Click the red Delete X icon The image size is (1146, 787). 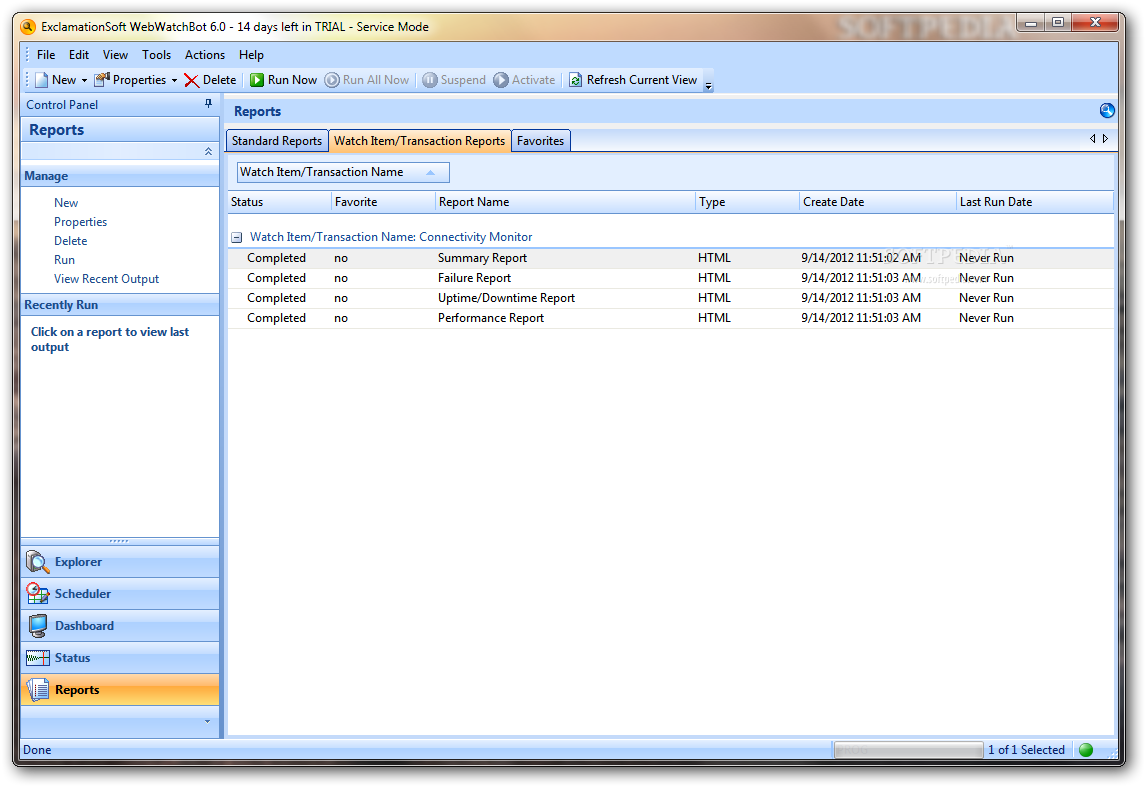(191, 80)
